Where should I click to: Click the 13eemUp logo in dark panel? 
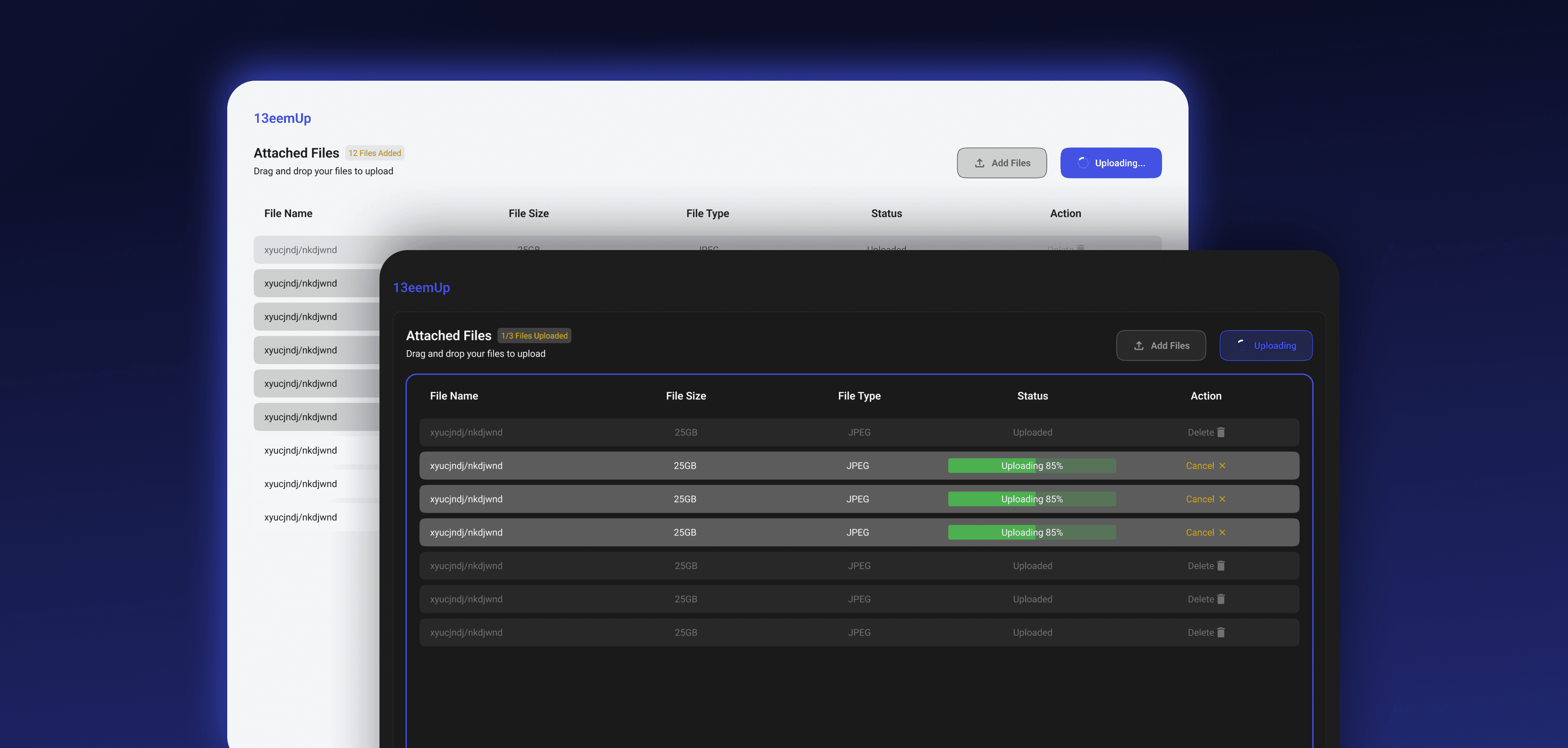(421, 288)
